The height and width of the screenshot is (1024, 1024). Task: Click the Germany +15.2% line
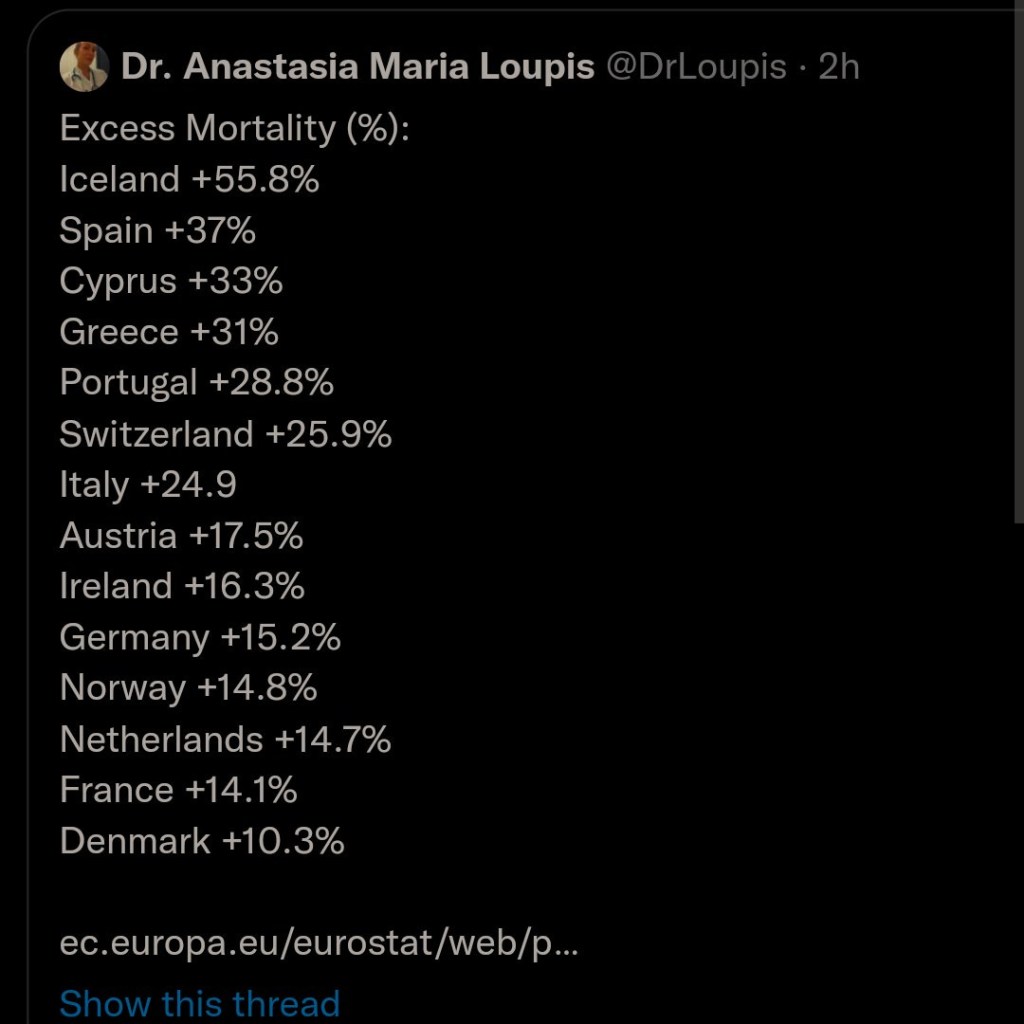tap(200, 638)
